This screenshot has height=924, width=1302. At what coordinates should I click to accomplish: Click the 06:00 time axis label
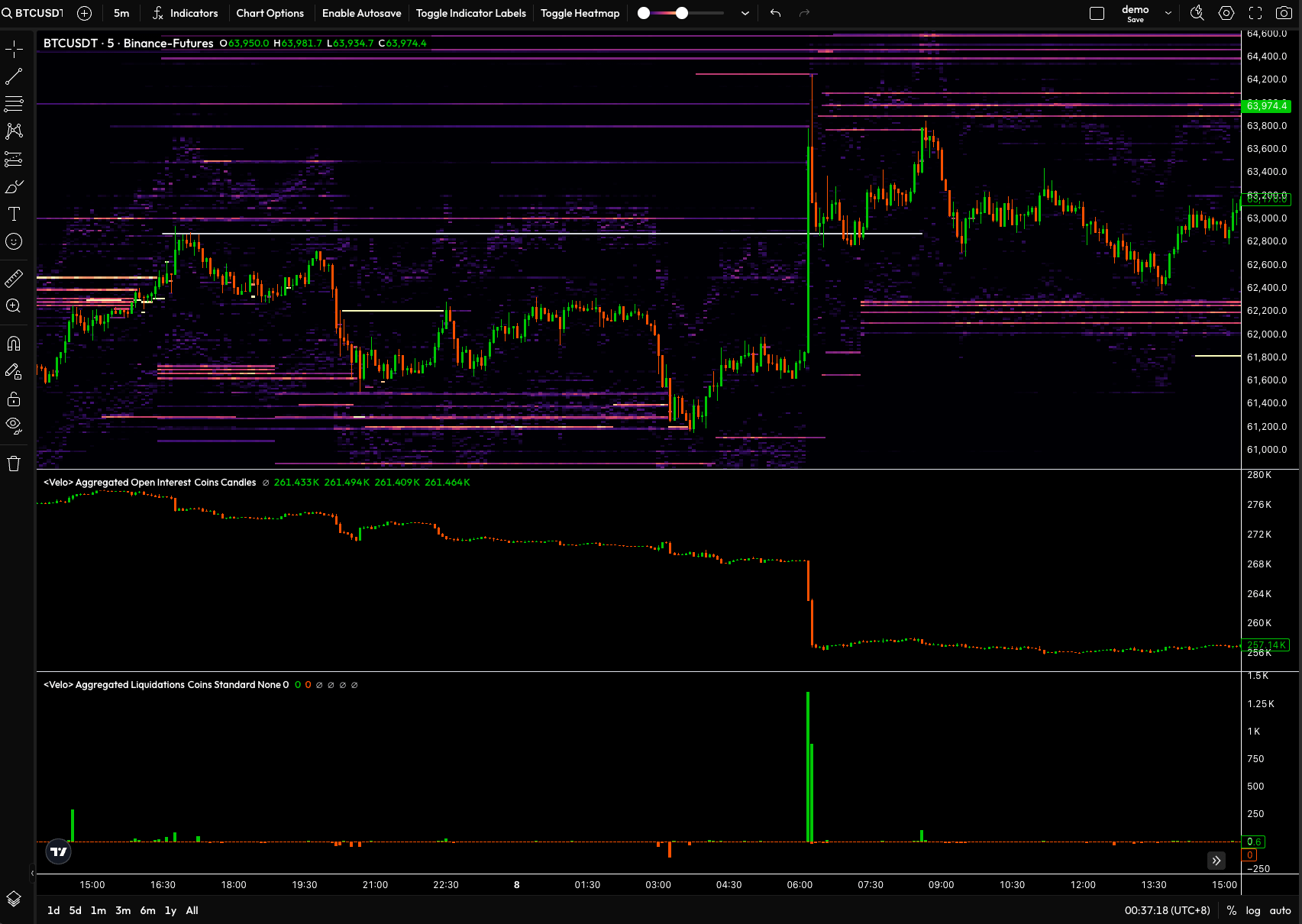(x=800, y=884)
